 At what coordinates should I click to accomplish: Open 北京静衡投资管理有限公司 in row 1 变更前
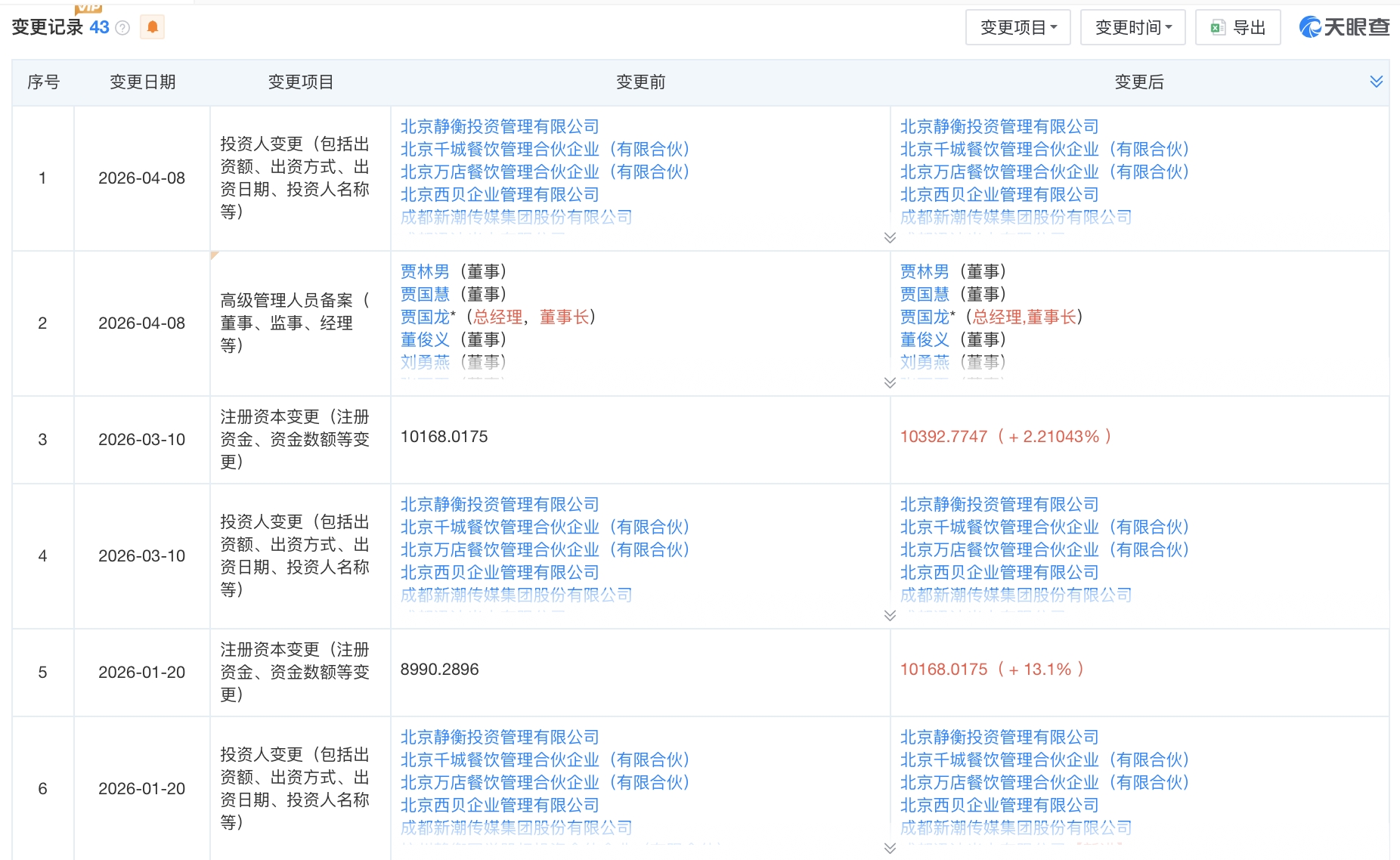pyautogui.click(x=500, y=126)
